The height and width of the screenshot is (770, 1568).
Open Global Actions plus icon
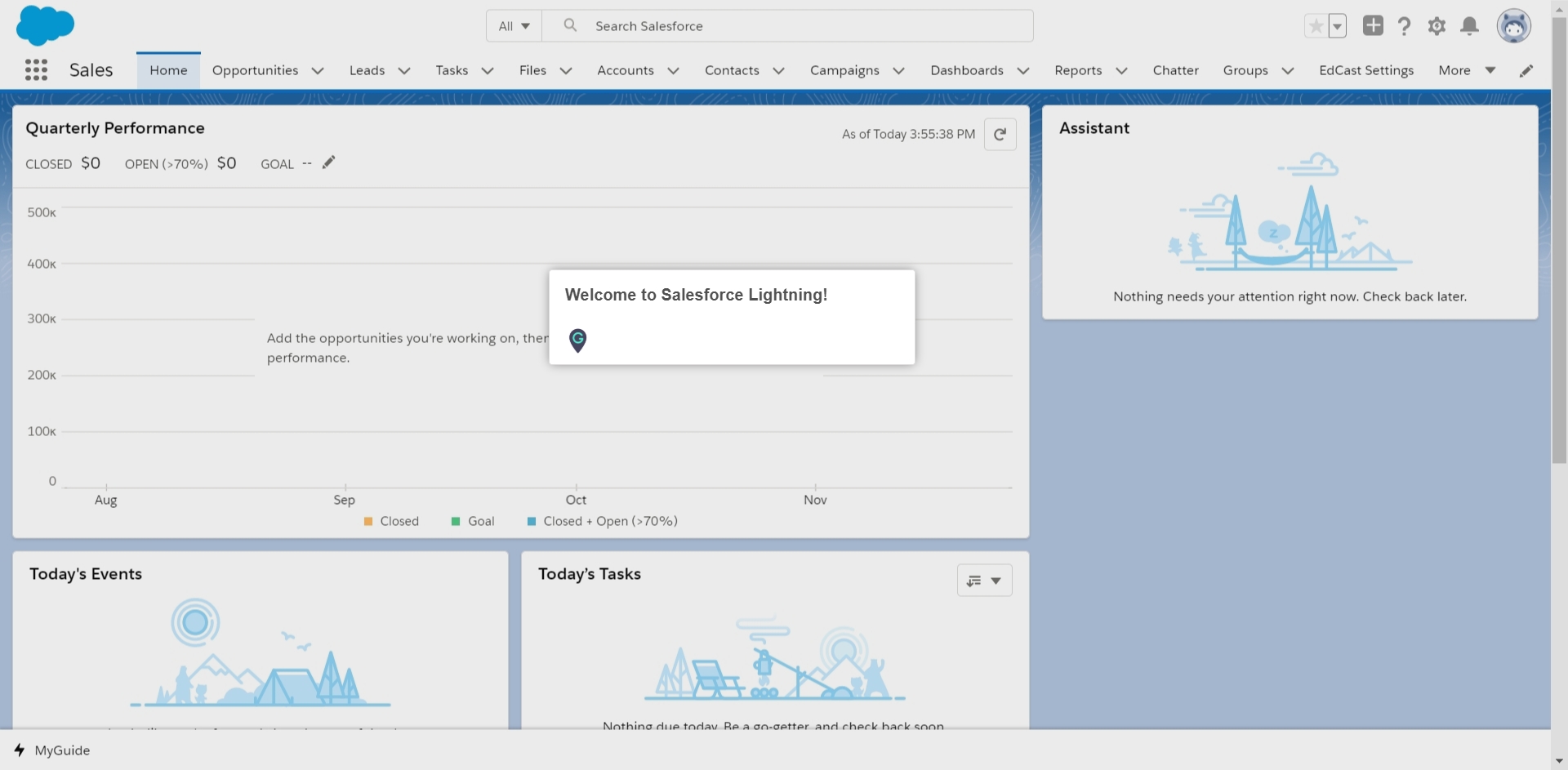[1373, 25]
